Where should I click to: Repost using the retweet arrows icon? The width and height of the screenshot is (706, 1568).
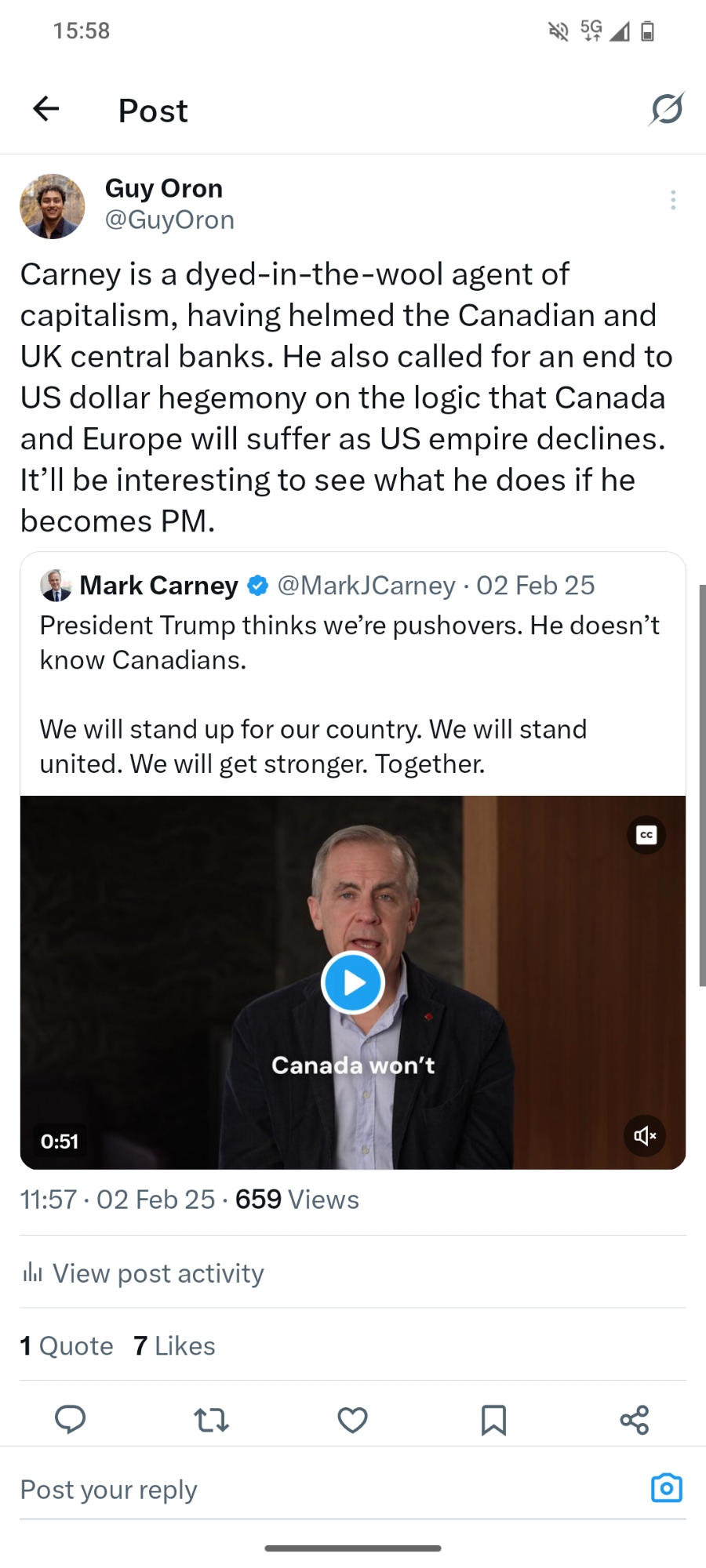click(x=211, y=1420)
